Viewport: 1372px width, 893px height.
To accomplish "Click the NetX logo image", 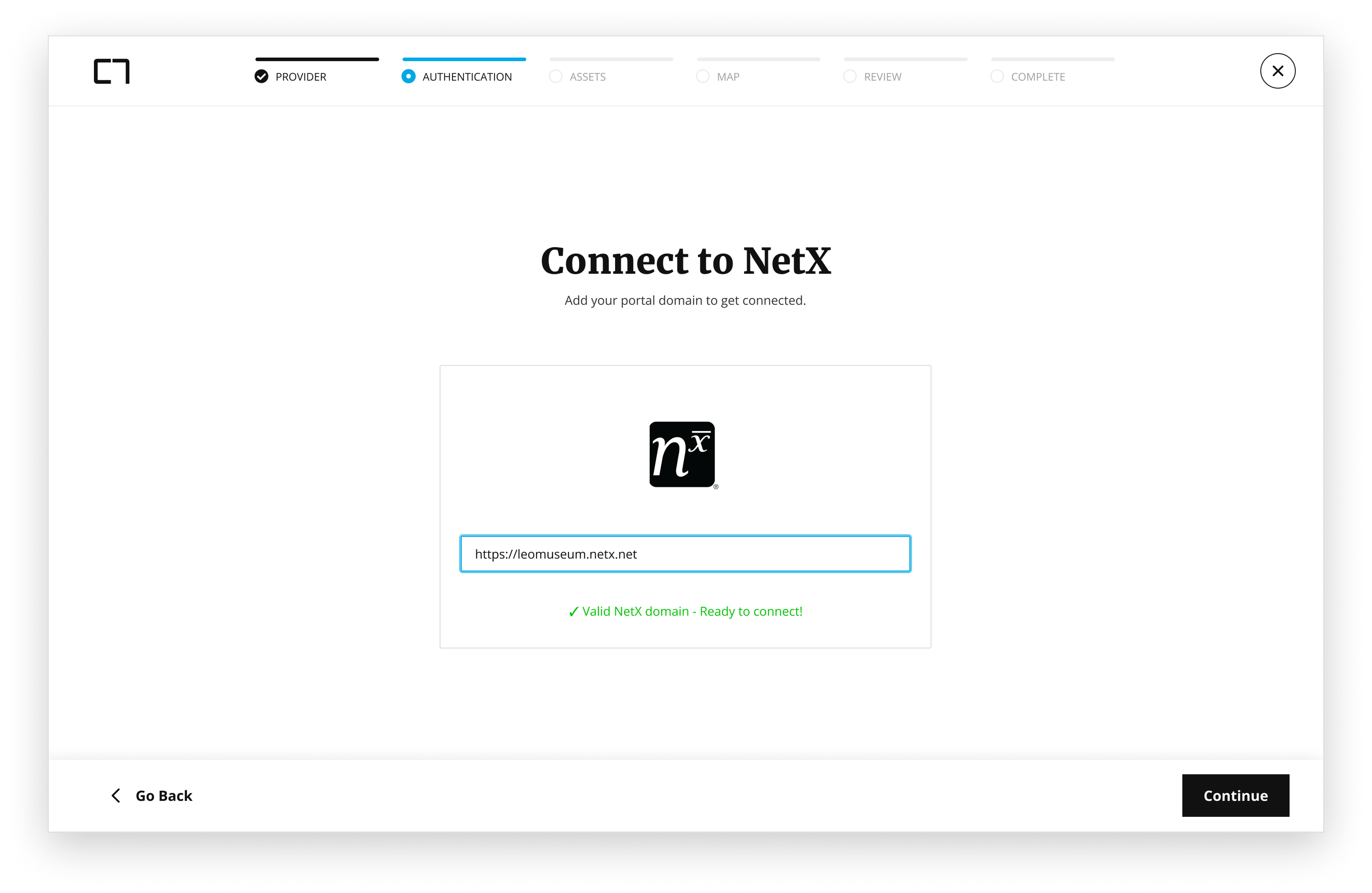I will (x=684, y=455).
